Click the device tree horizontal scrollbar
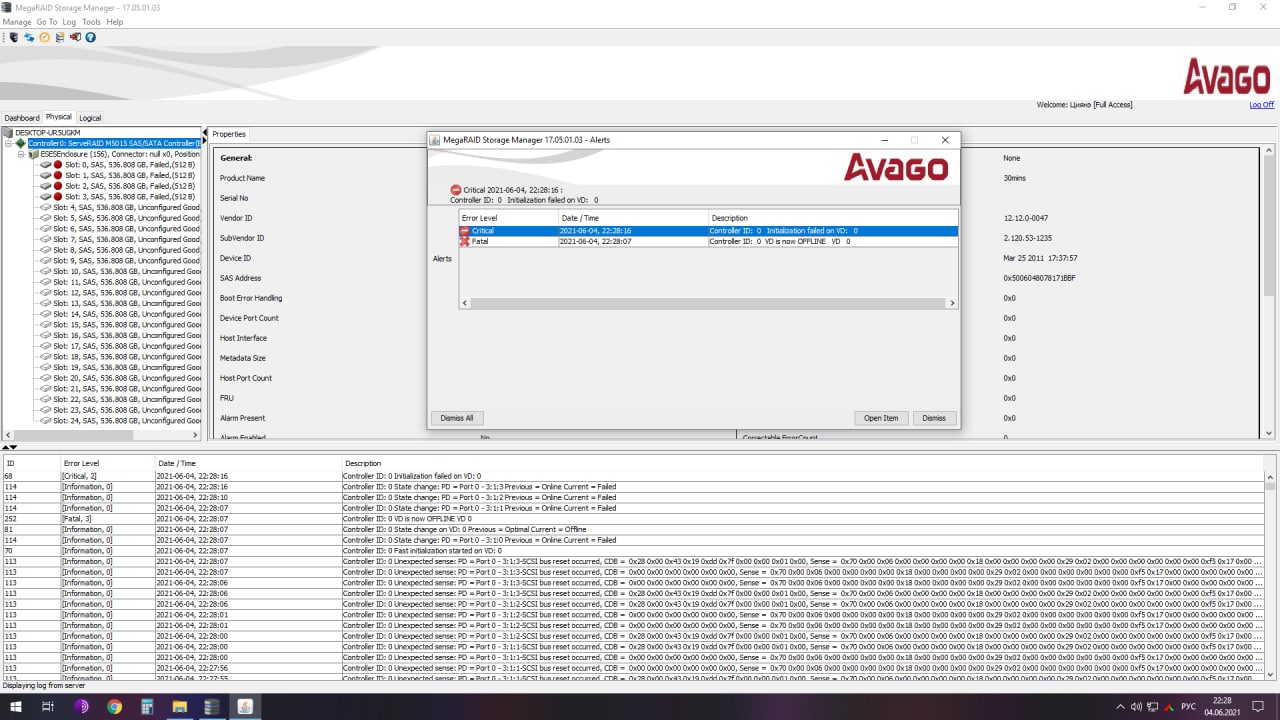The height and width of the screenshot is (720, 1280). [103, 435]
